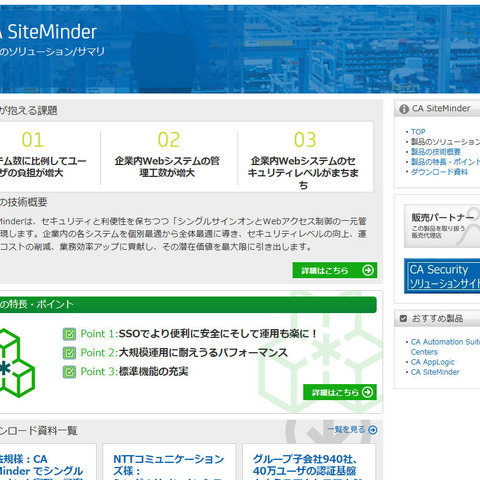Click the CA Security ソリューションサイト banner
The image size is (480, 480).
click(442, 276)
